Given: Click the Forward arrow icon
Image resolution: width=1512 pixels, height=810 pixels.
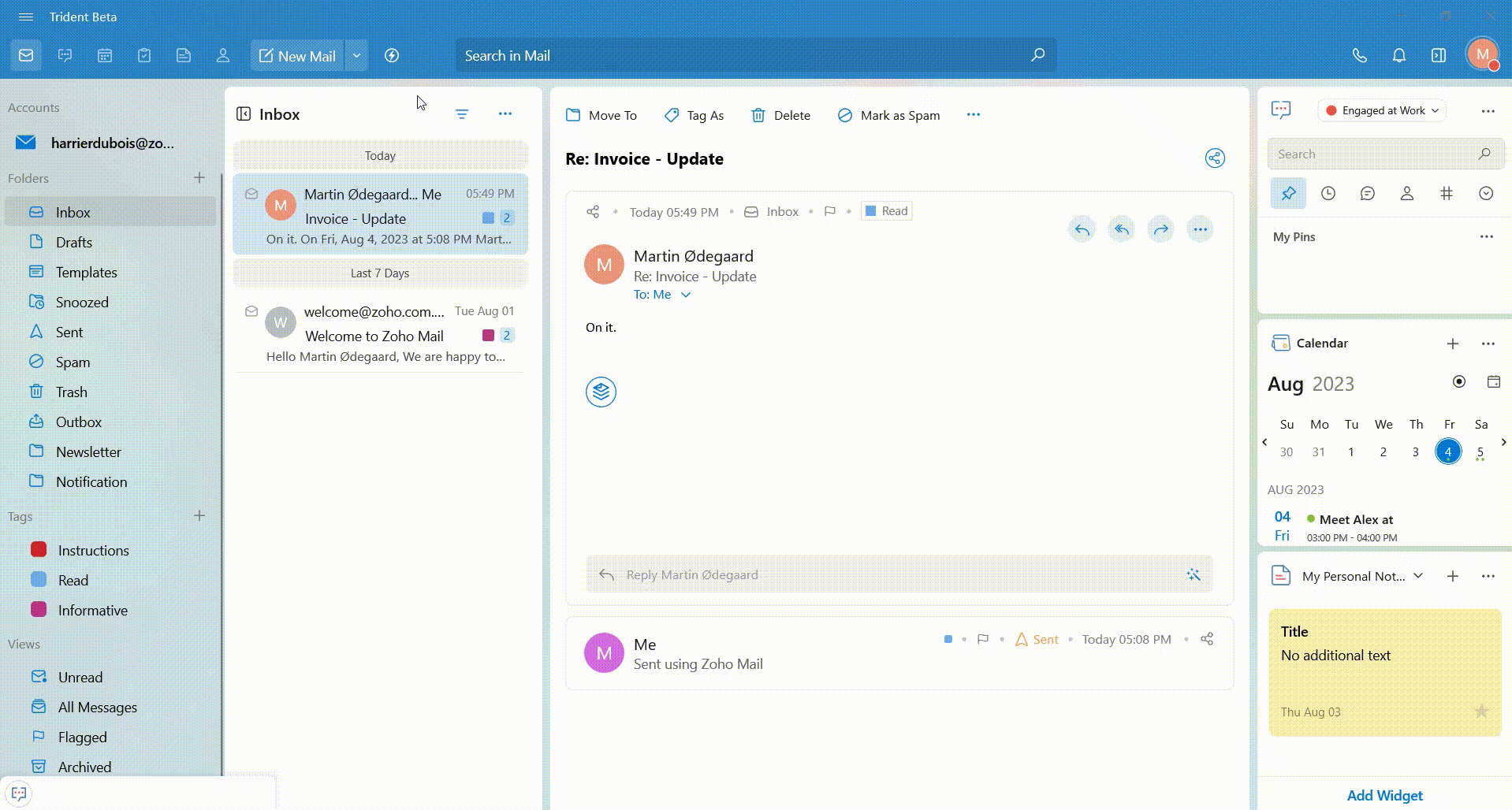Looking at the screenshot, I should (1160, 230).
